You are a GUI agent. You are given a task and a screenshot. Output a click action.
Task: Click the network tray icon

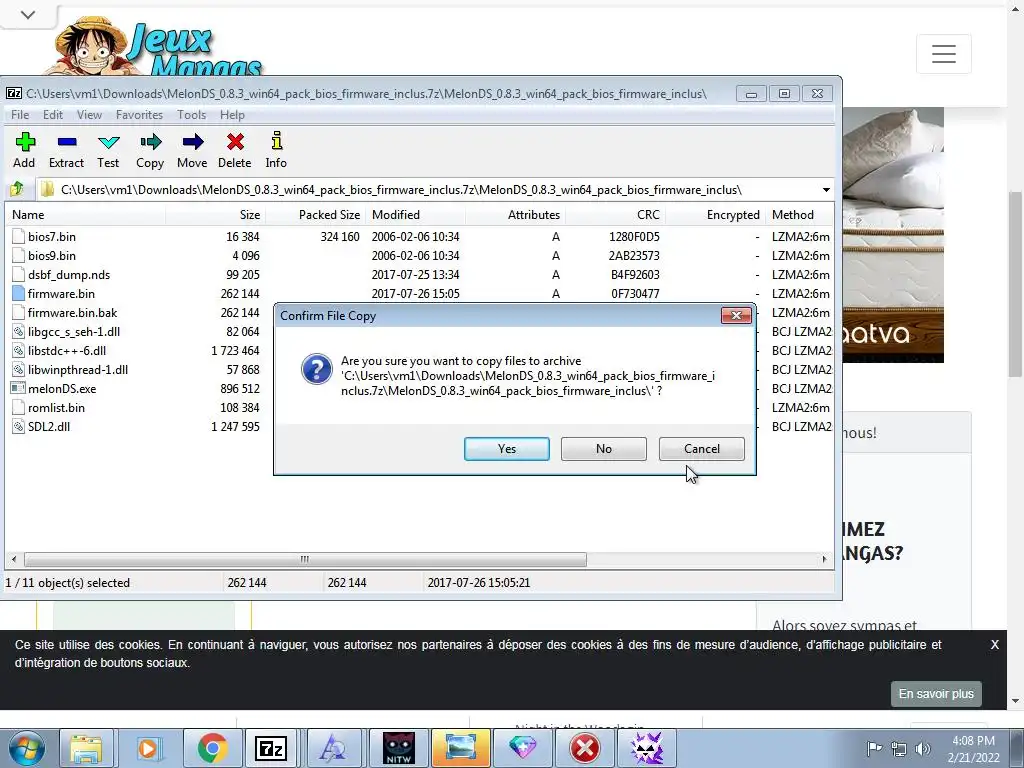coord(899,748)
